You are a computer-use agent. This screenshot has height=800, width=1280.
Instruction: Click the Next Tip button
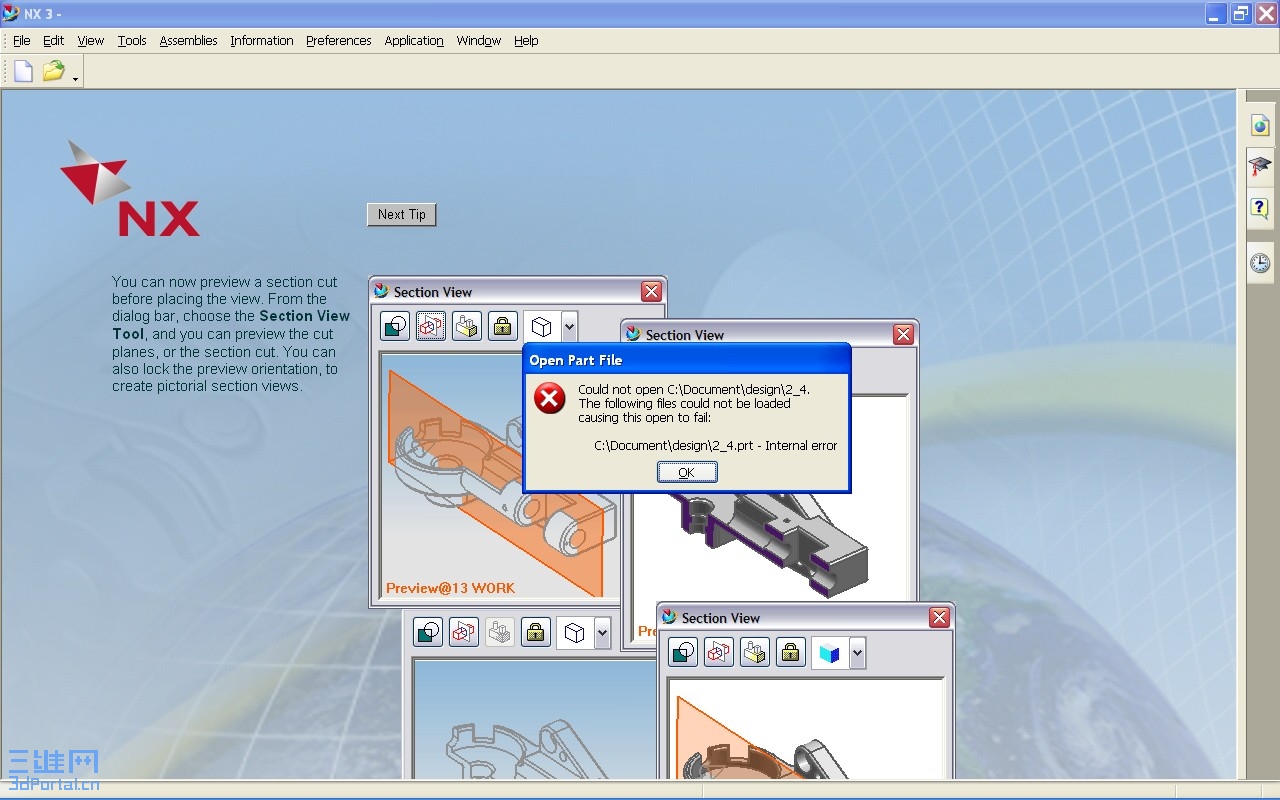[x=402, y=214]
